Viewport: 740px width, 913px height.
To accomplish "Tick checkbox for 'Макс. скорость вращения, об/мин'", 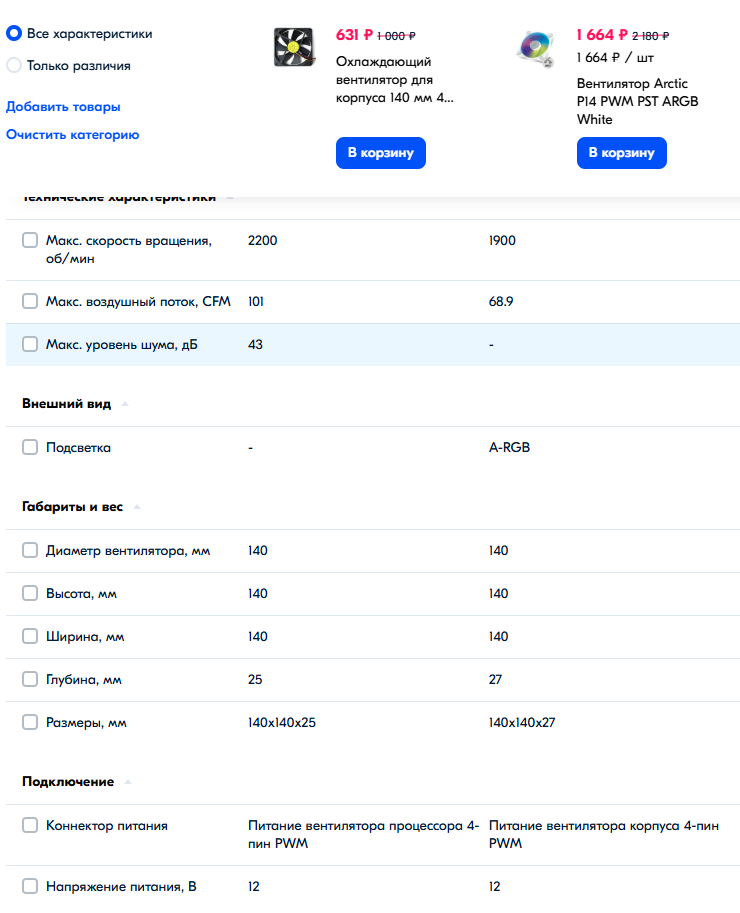I will [x=30, y=240].
